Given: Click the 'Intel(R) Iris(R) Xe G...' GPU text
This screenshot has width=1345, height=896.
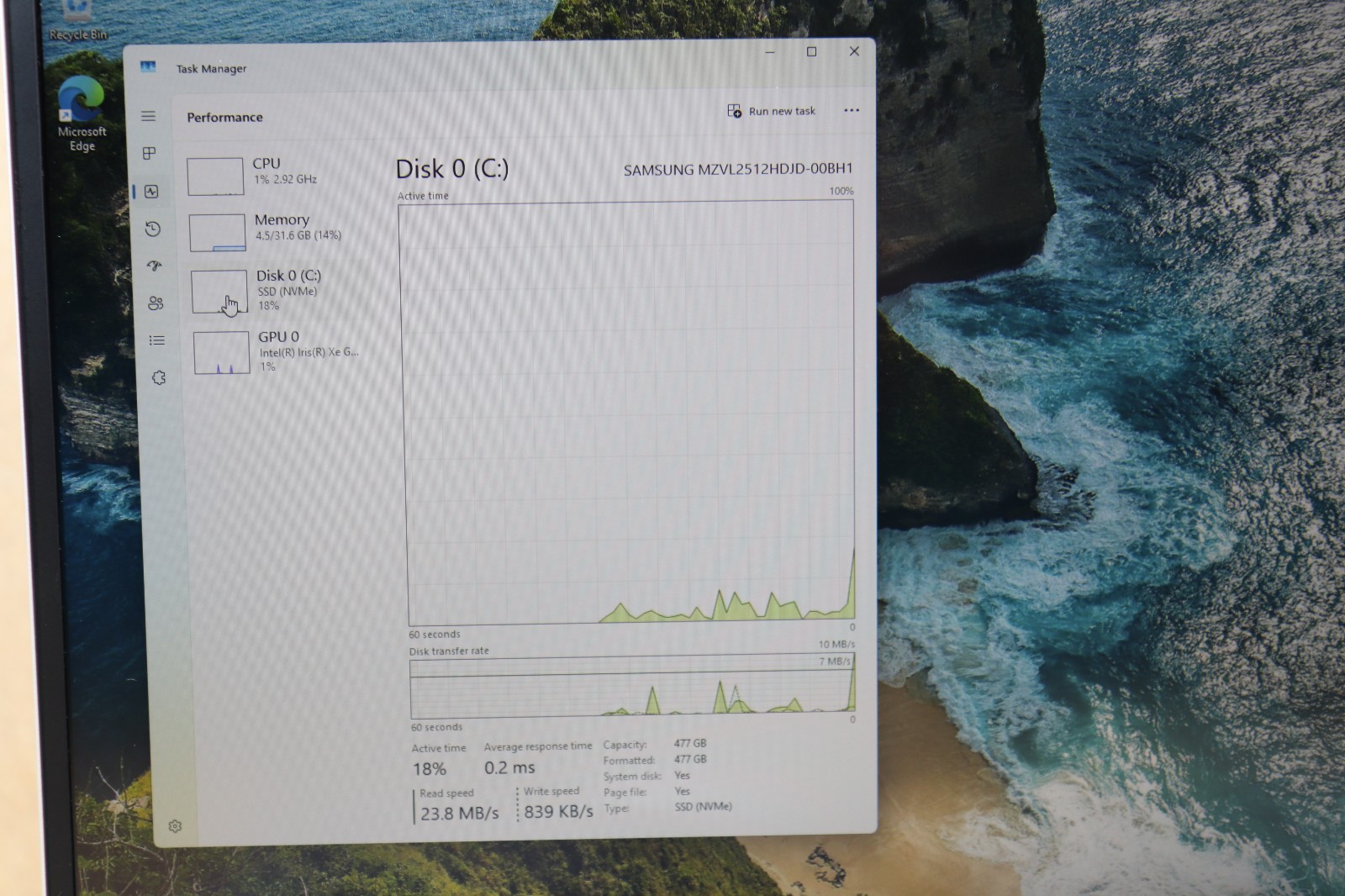Looking at the screenshot, I should 309,352.
